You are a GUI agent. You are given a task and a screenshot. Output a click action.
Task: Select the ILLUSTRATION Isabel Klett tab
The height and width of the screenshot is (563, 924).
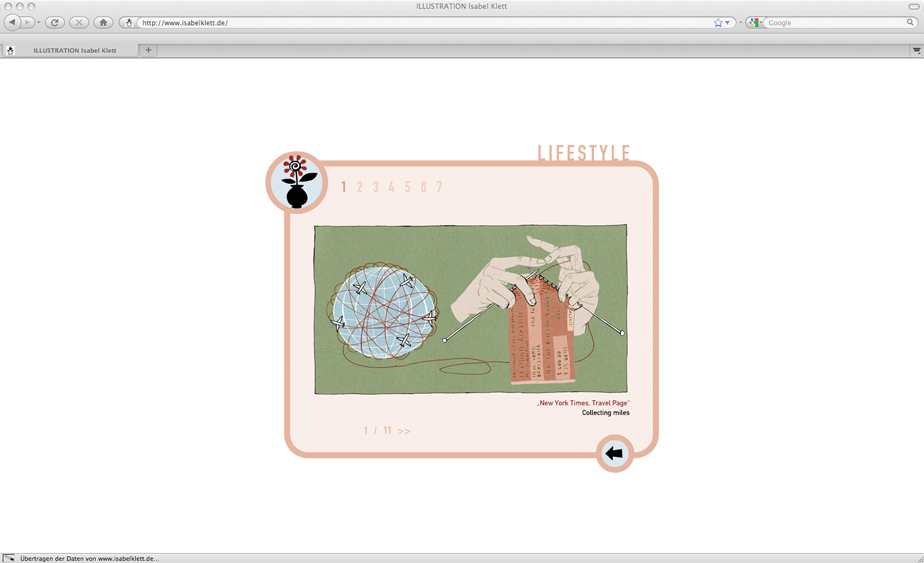(74, 50)
